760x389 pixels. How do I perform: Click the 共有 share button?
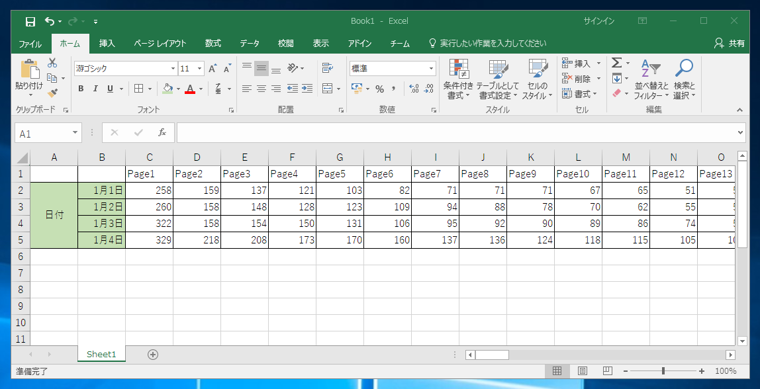tap(729, 44)
